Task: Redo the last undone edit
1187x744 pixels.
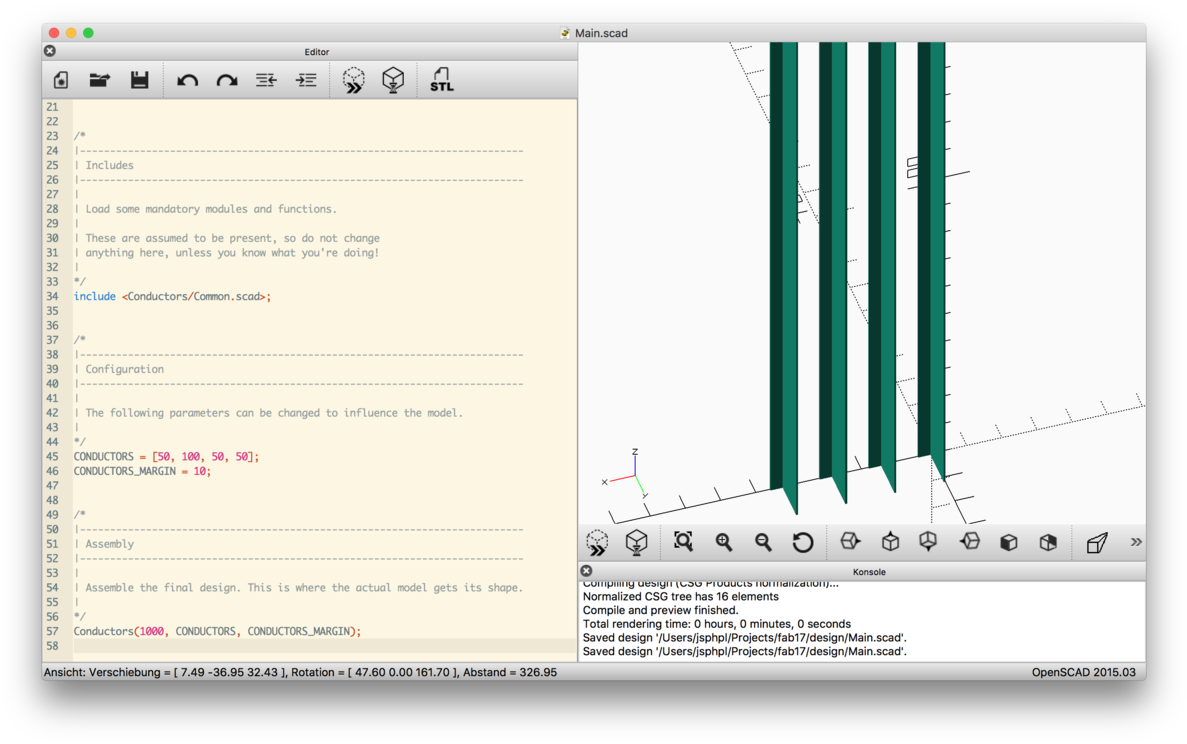Action: [227, 80]
